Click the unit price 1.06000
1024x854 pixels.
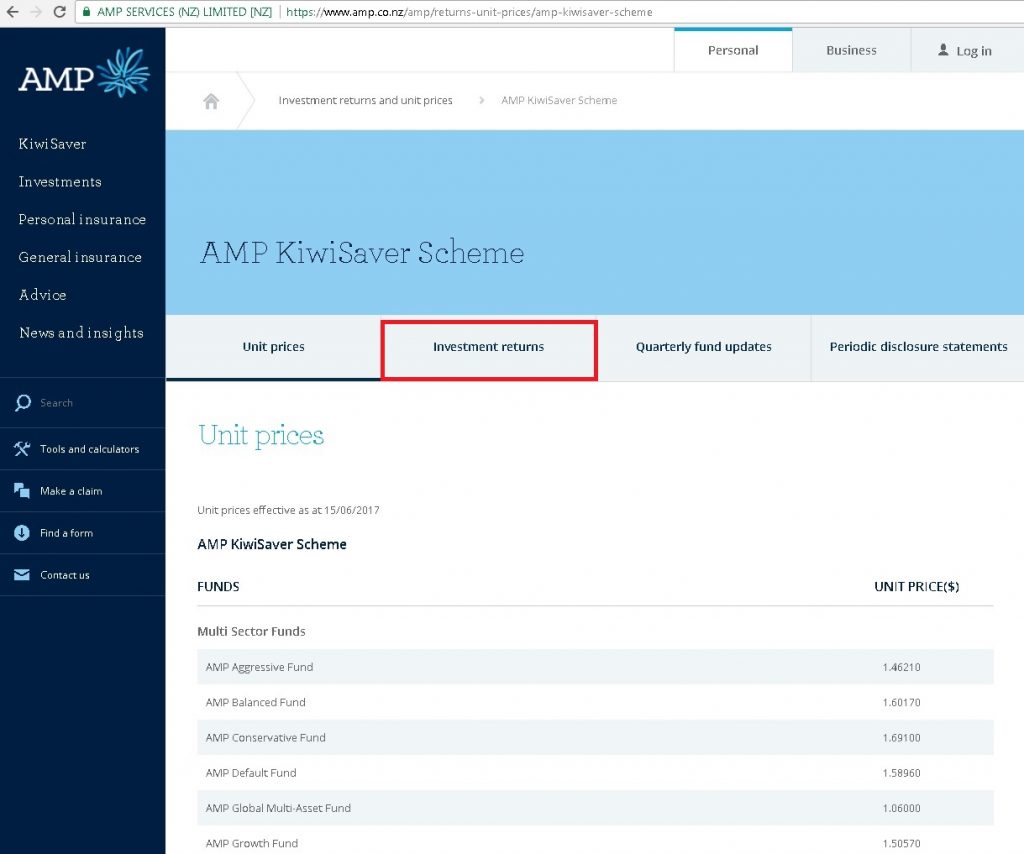coord(901,808)
